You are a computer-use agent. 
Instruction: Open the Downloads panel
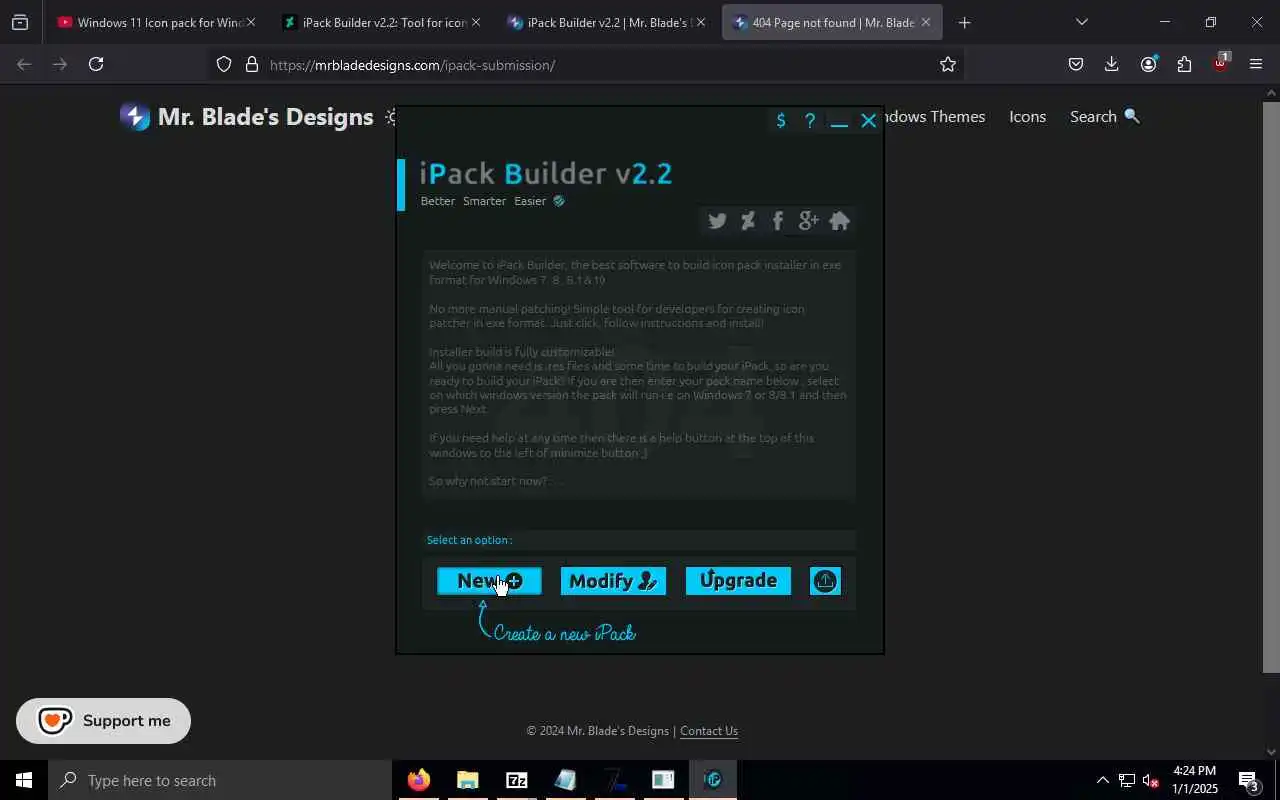tap(1112, 65)
